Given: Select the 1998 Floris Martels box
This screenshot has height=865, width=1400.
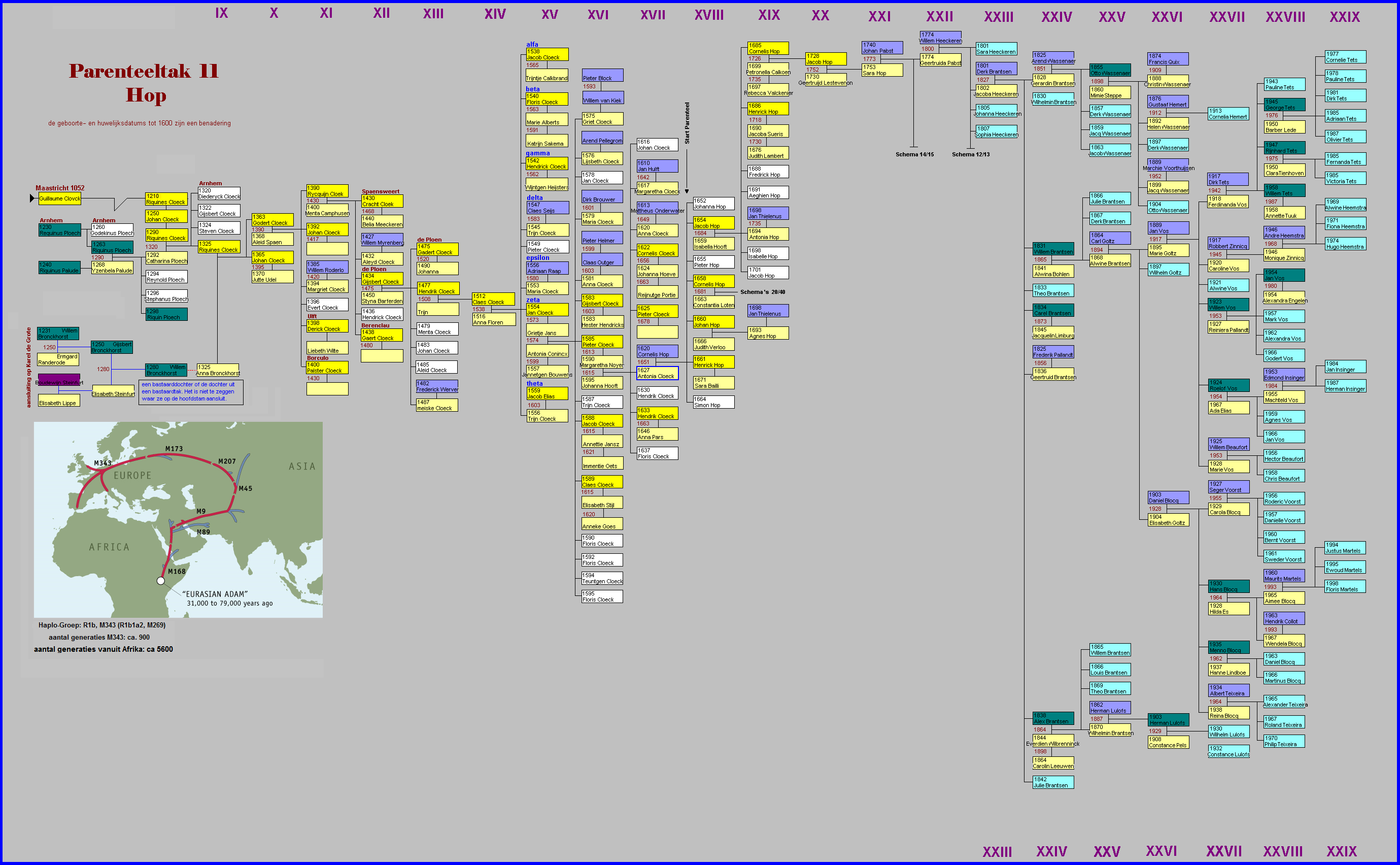Looking at the screenshot, I should coord(1345,586).
